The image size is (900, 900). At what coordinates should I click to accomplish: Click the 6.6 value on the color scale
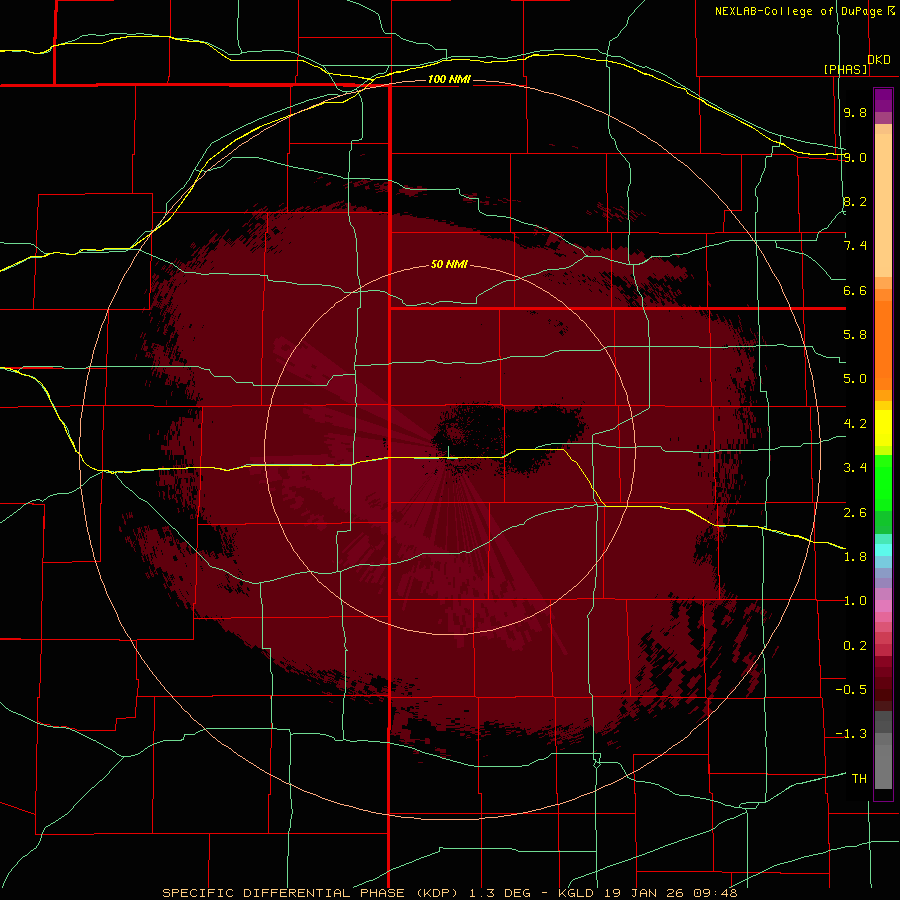[x=855, y=290]
